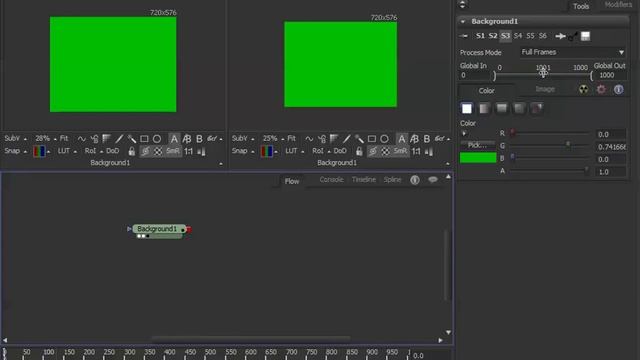Toggle SmR smooth resize in right viewer
Screen dimensions: 640x360
pos(400,151)
